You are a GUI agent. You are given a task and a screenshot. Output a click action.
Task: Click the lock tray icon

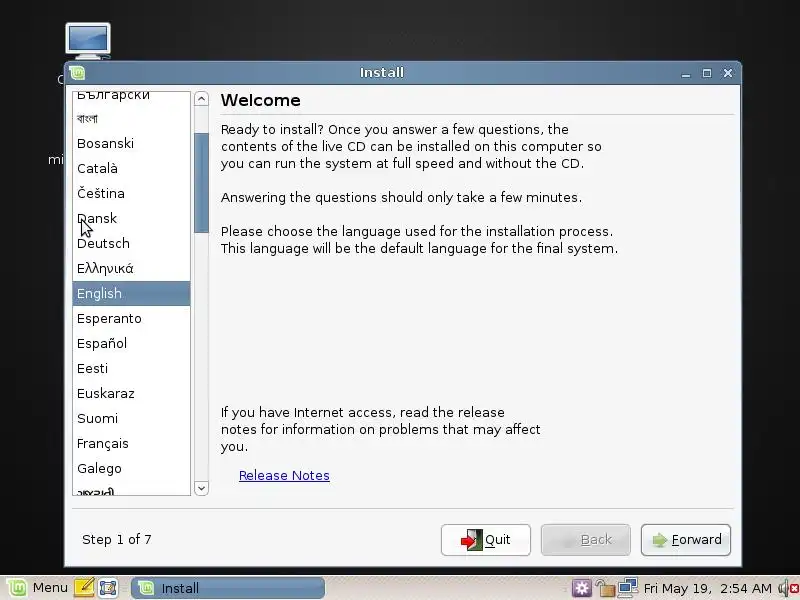tap(605, 588)
